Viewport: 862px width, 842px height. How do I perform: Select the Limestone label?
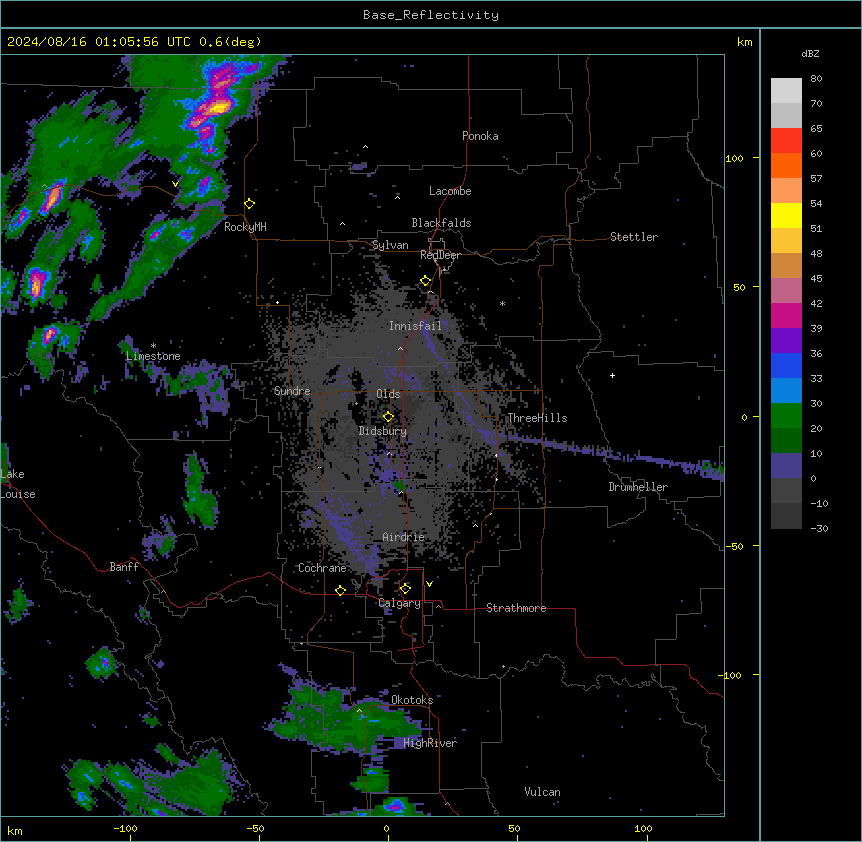(x=153, y=356)
